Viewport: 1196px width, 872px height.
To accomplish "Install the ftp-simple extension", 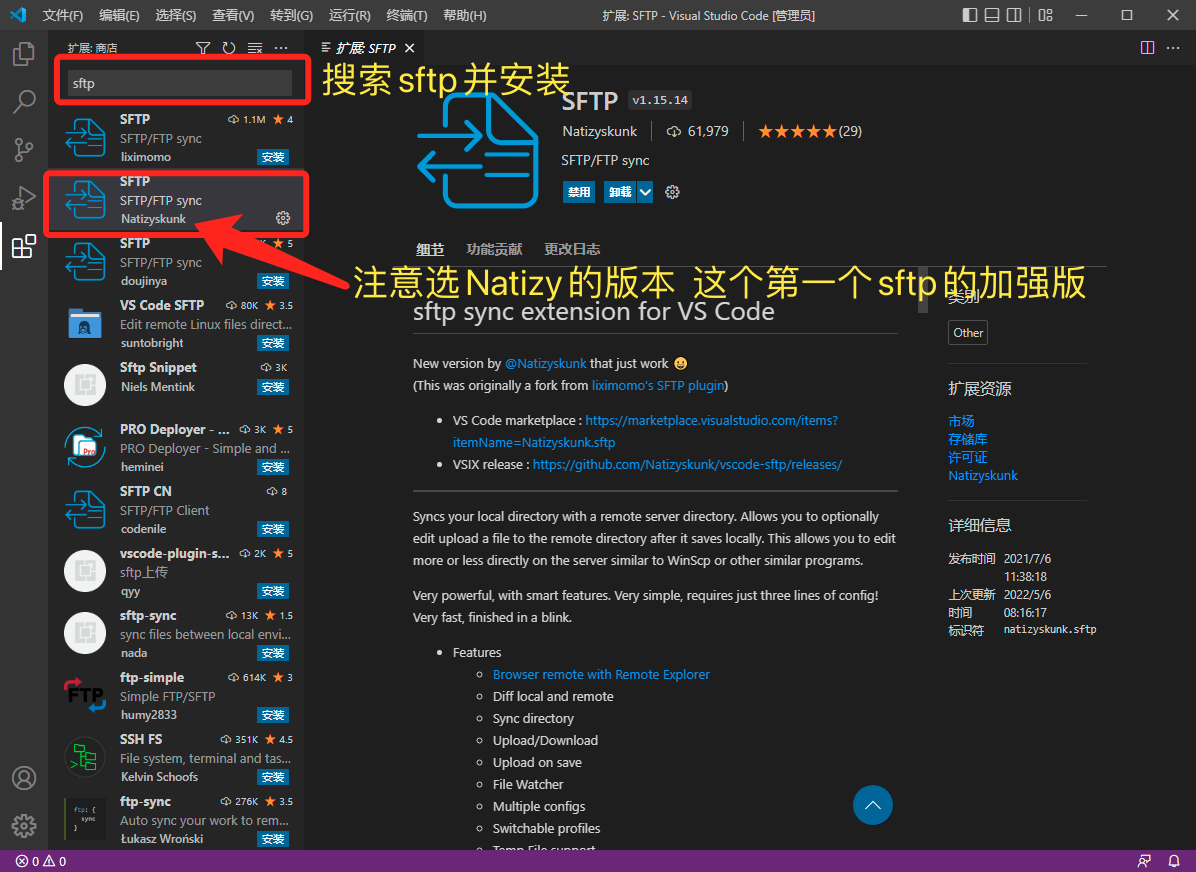I will point(273,716).
